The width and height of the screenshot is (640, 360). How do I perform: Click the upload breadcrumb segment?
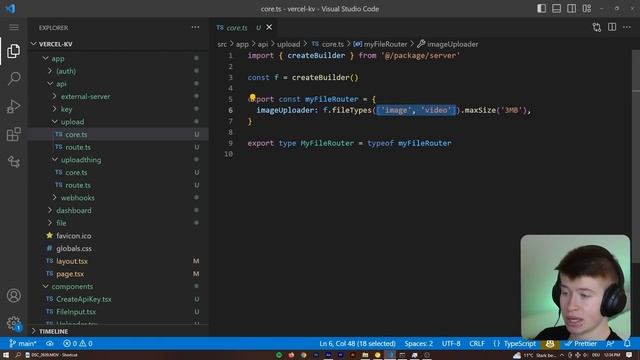(289, 44)
